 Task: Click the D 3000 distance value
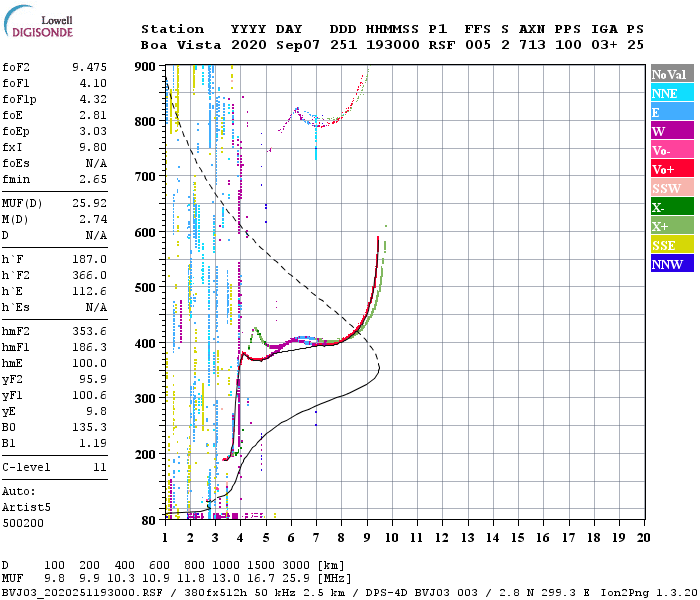[x=296, y=566]
